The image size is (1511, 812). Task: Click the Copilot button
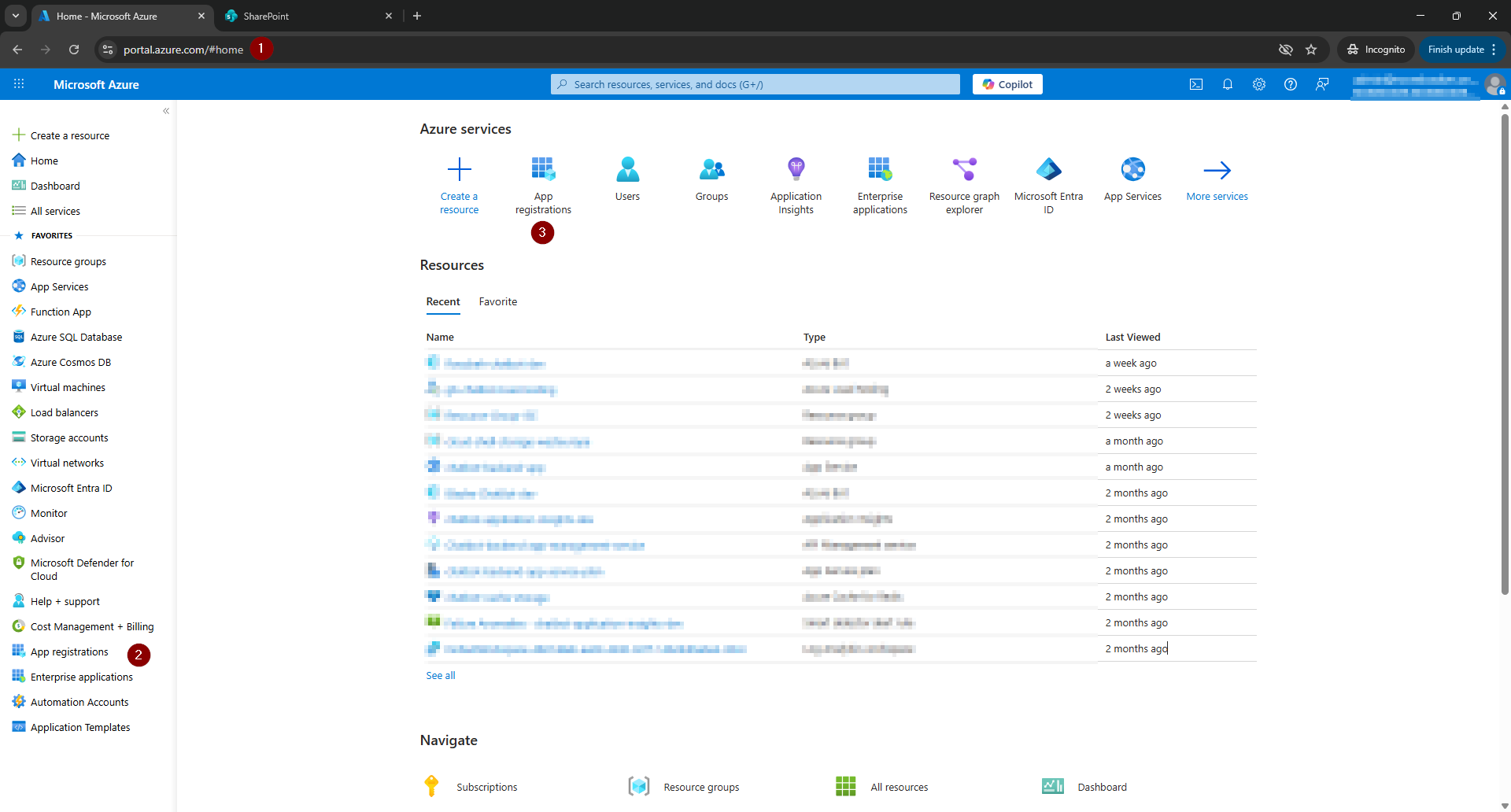(x=1007, y=84)
